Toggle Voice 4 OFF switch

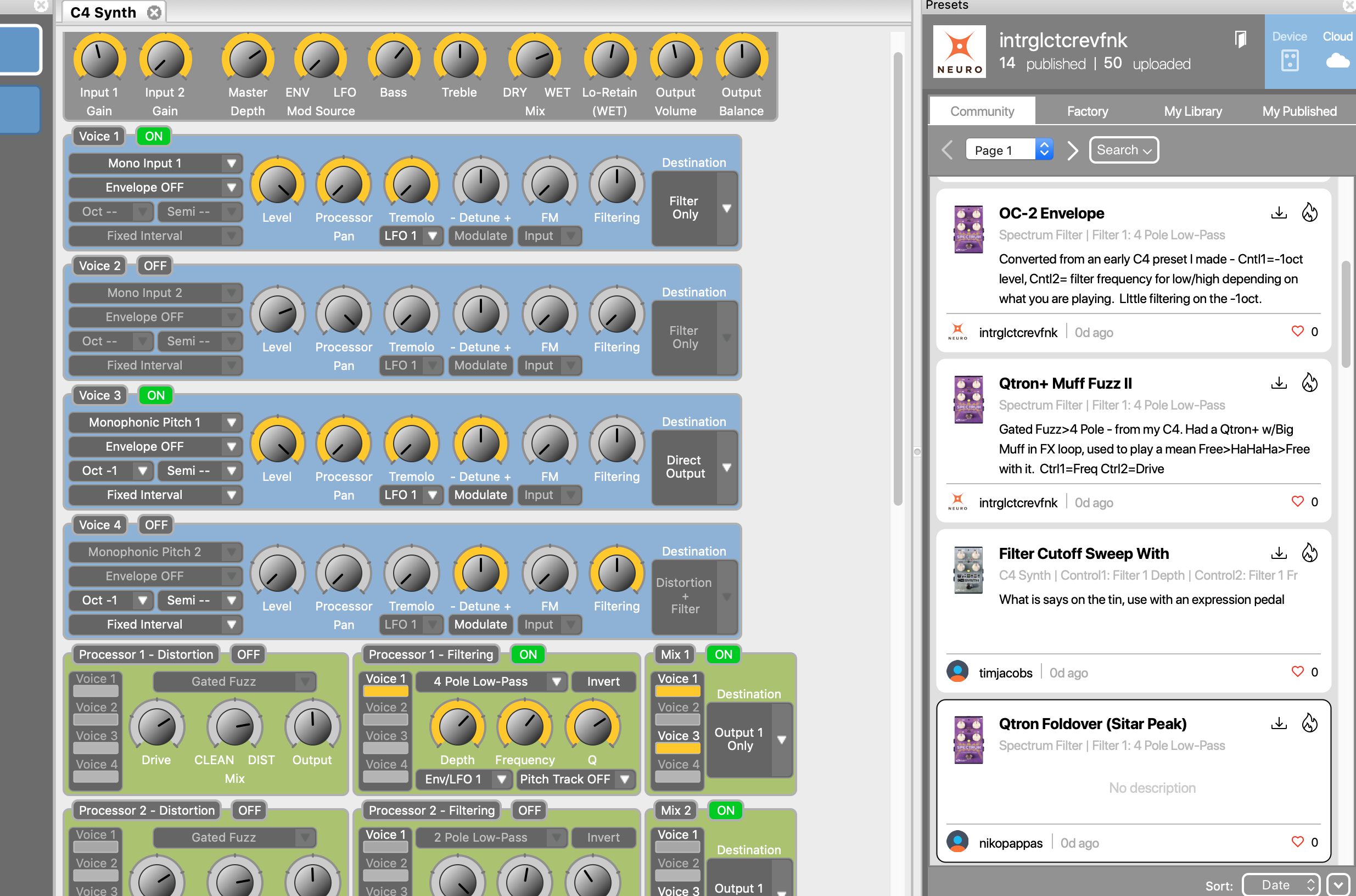pyautogui.click(x=156, y=525)
